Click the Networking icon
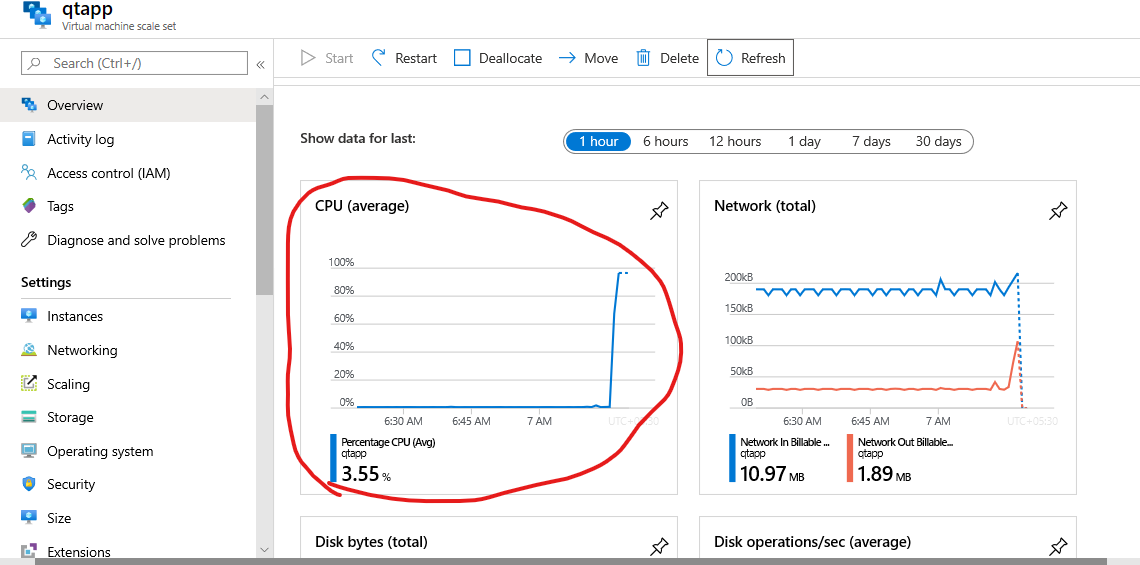This screenshot has height=565, width=1140. point(29,350)
